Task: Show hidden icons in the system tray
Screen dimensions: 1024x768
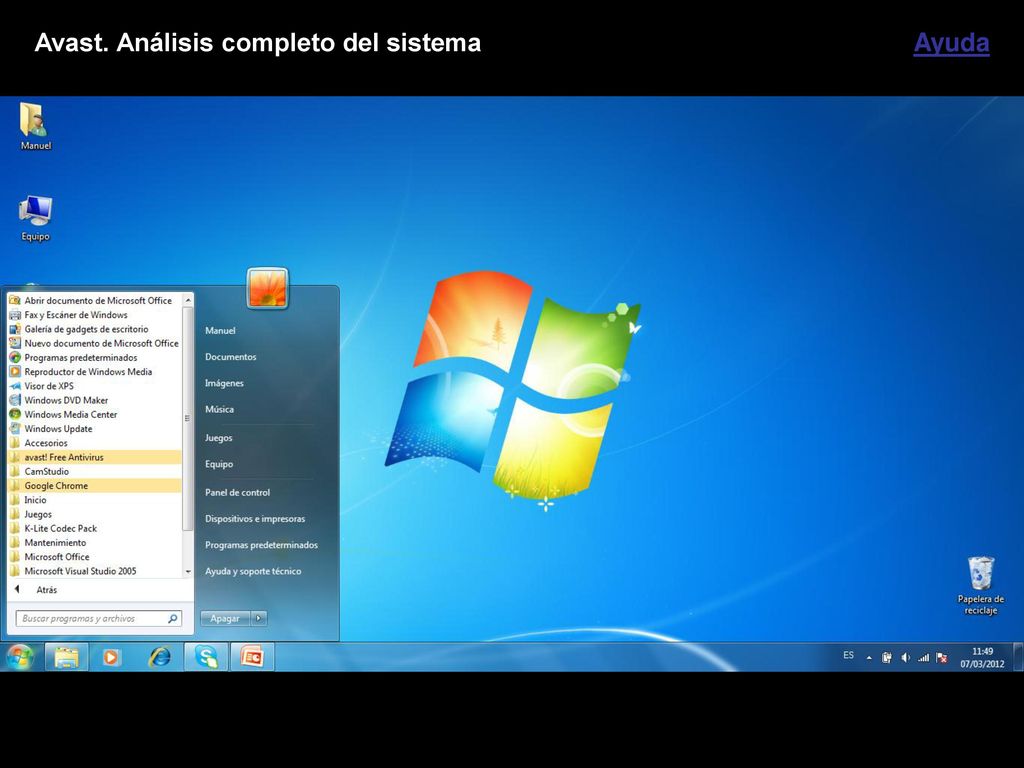Action: [x=869, y=658]
